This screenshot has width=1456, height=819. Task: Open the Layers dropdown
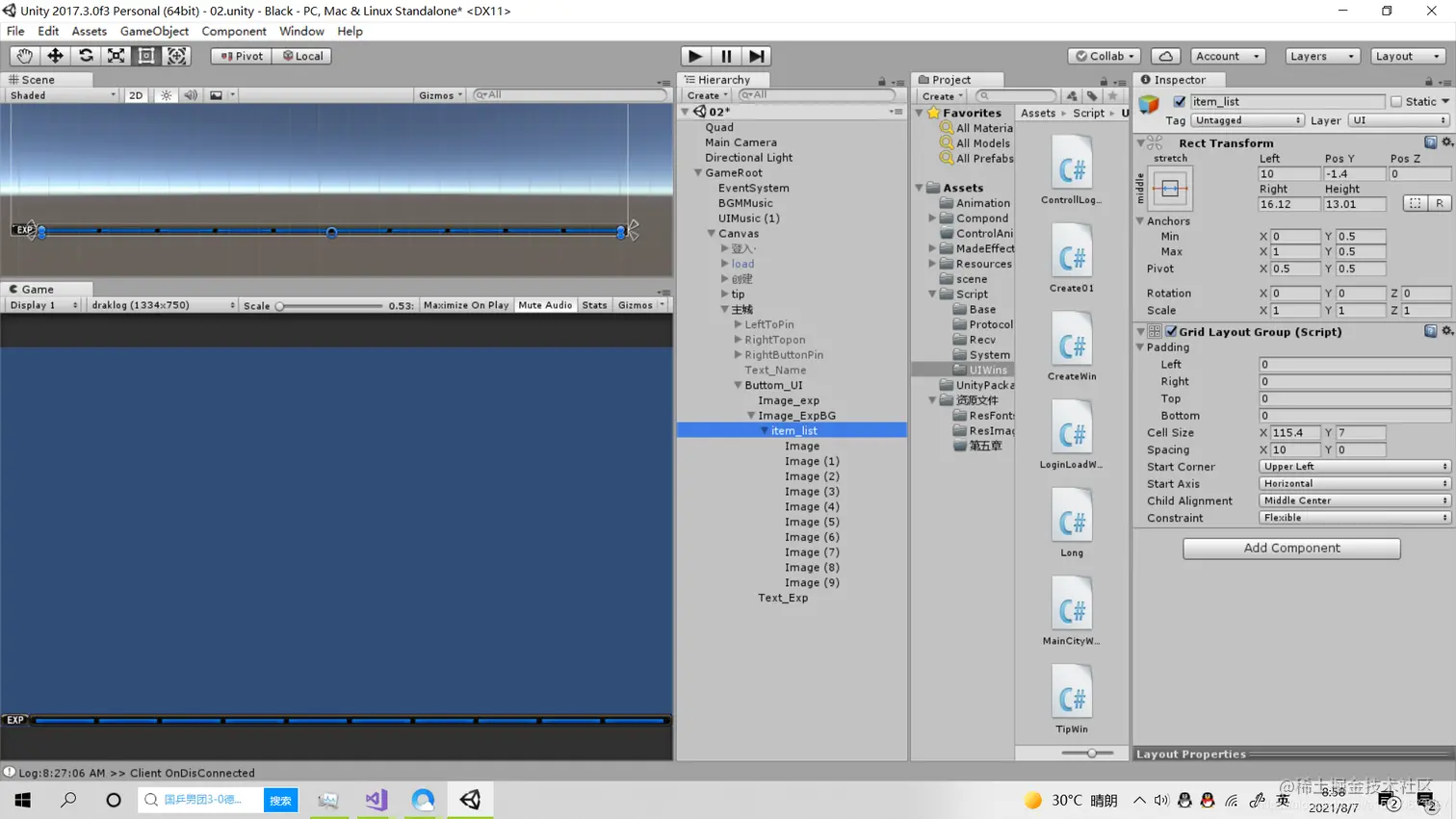click(x=1322, y=56)
